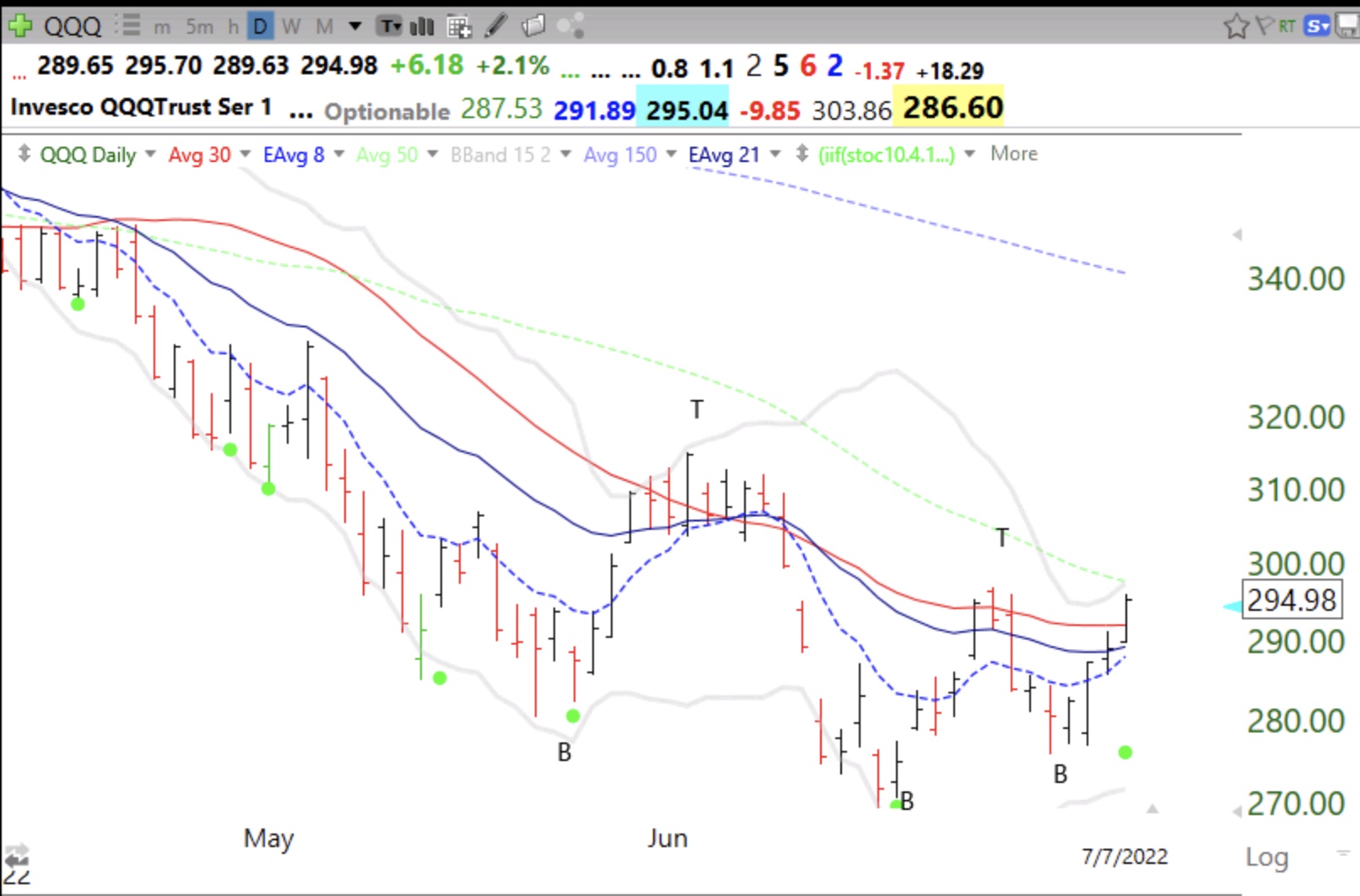
Task: Click the 340.00 price axis label
Action: 1296,278
